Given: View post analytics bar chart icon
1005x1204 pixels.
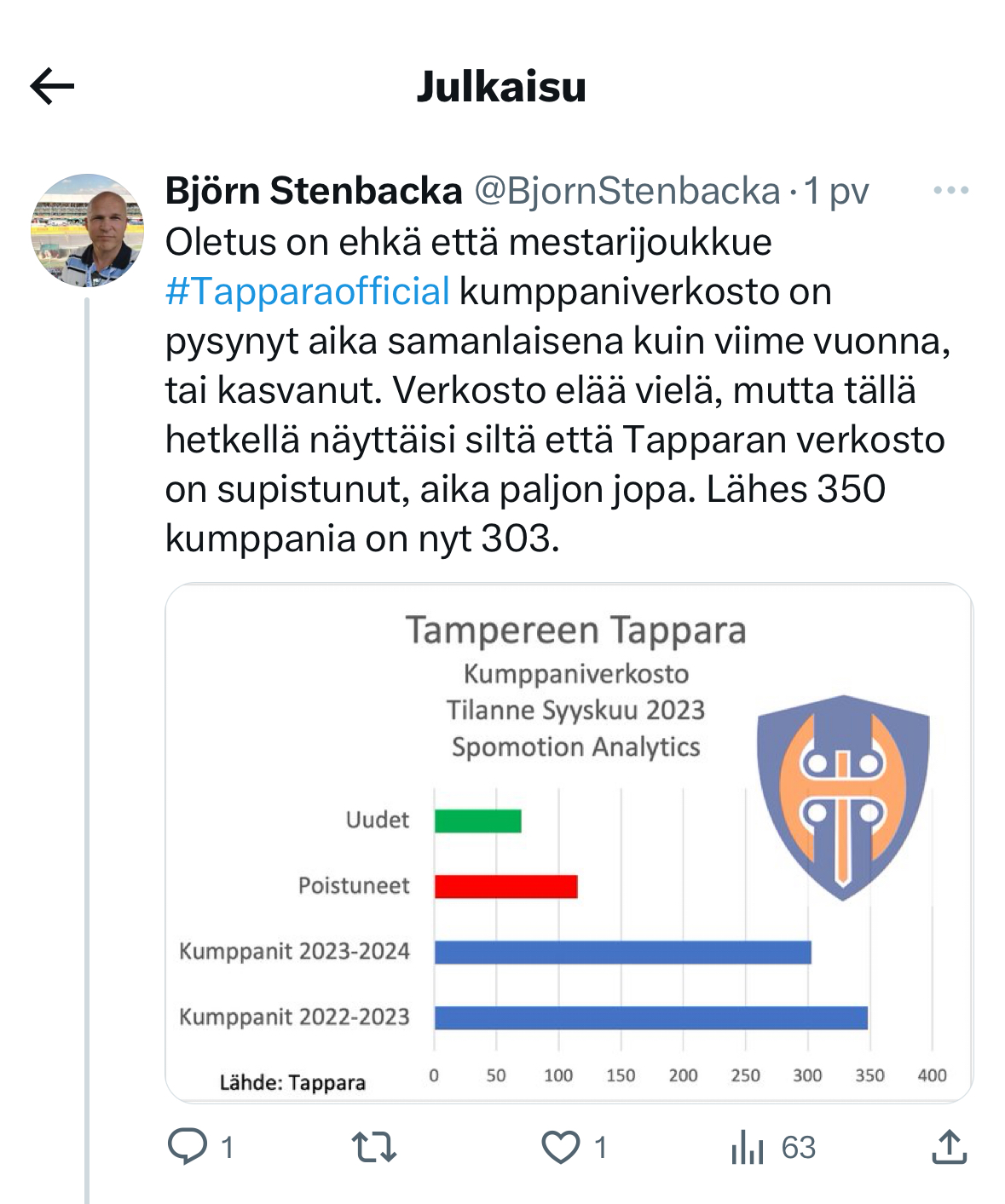Looking at the screenshot, I should click(x=747, y=1147).
